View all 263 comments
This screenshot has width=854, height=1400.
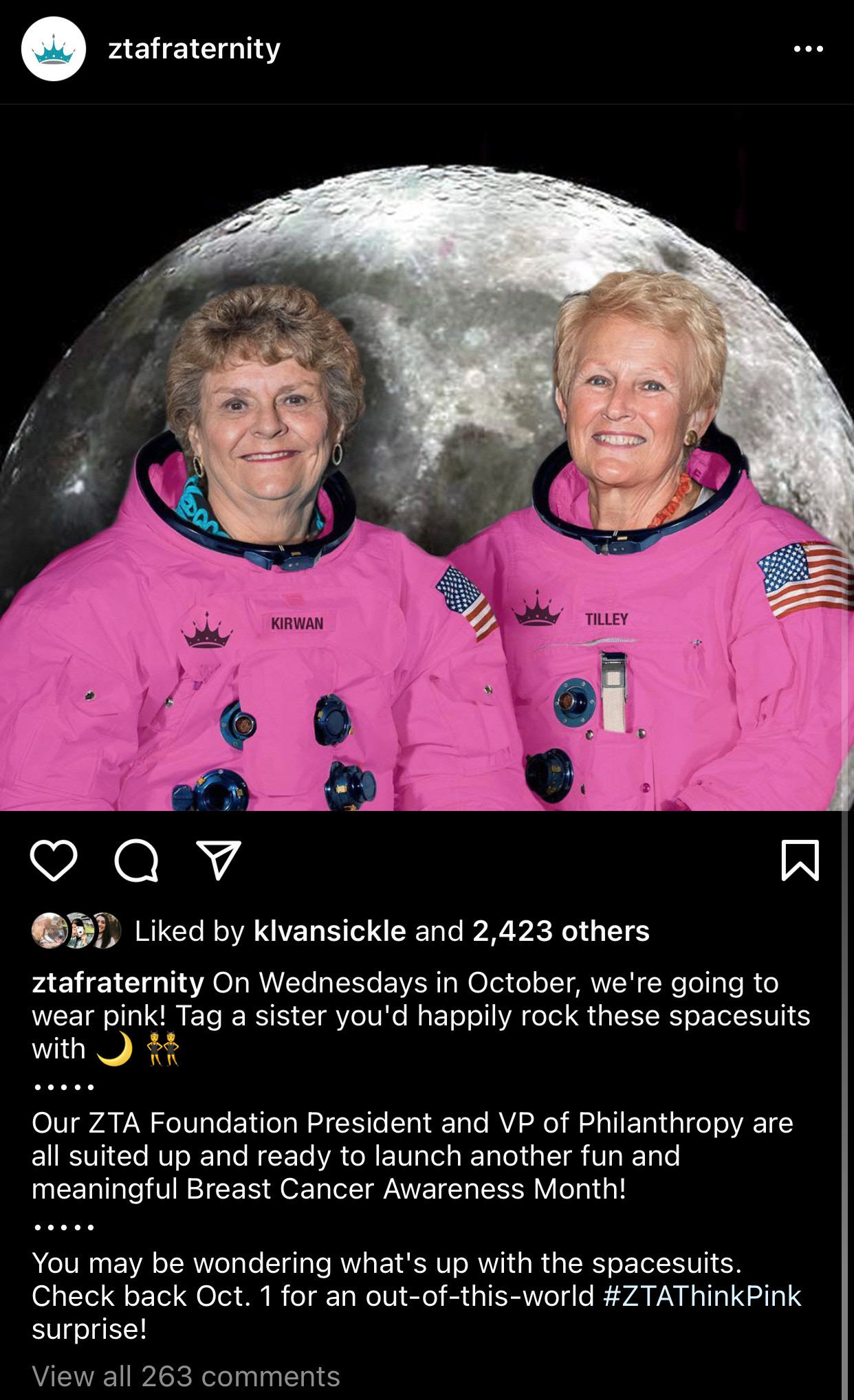[186, 1376]
